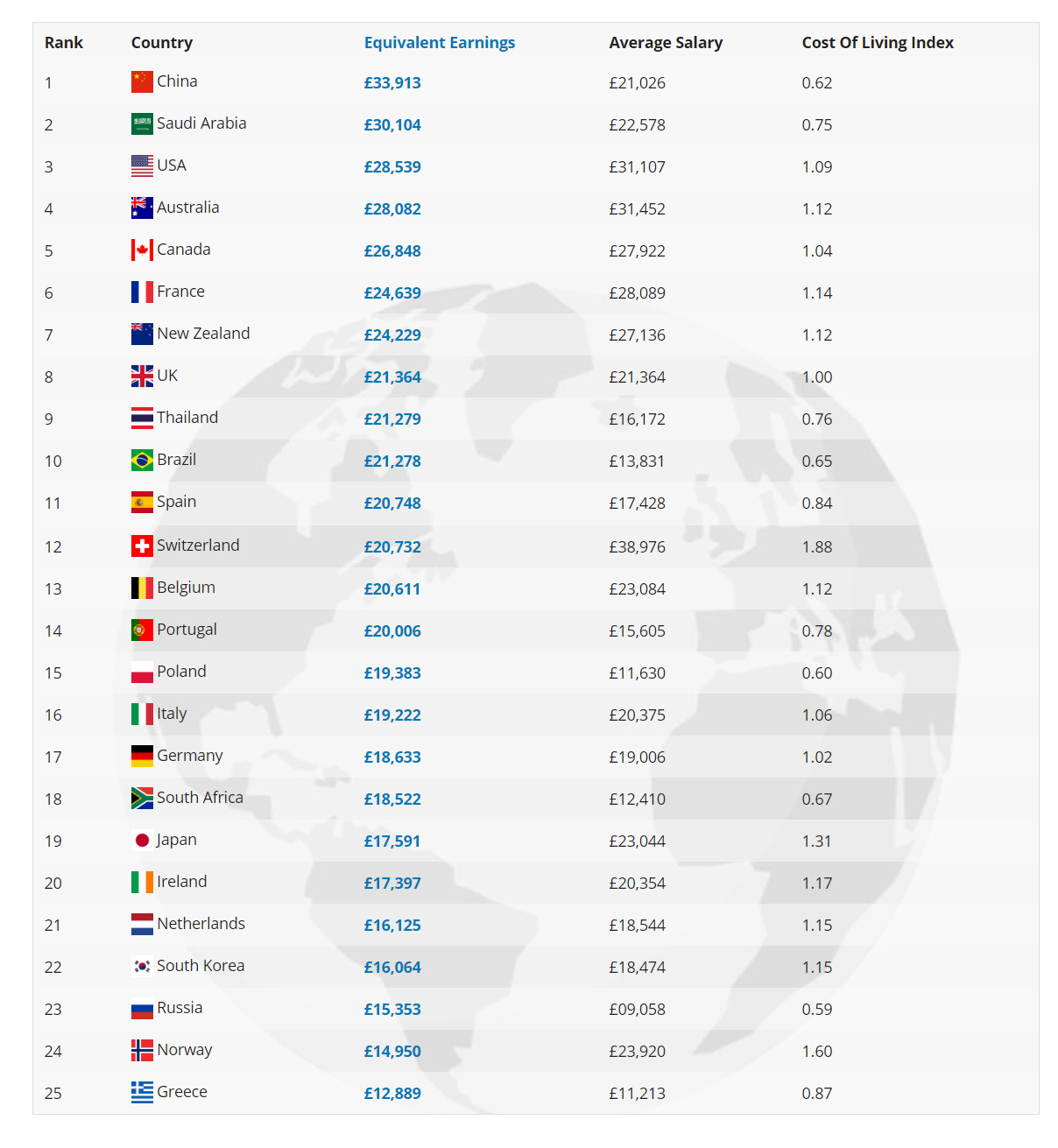Image resolution: width=1058 pixels, height=1148 pixels.
Task: Click Russia's £15,353 earnings value
Action: 392,1010
